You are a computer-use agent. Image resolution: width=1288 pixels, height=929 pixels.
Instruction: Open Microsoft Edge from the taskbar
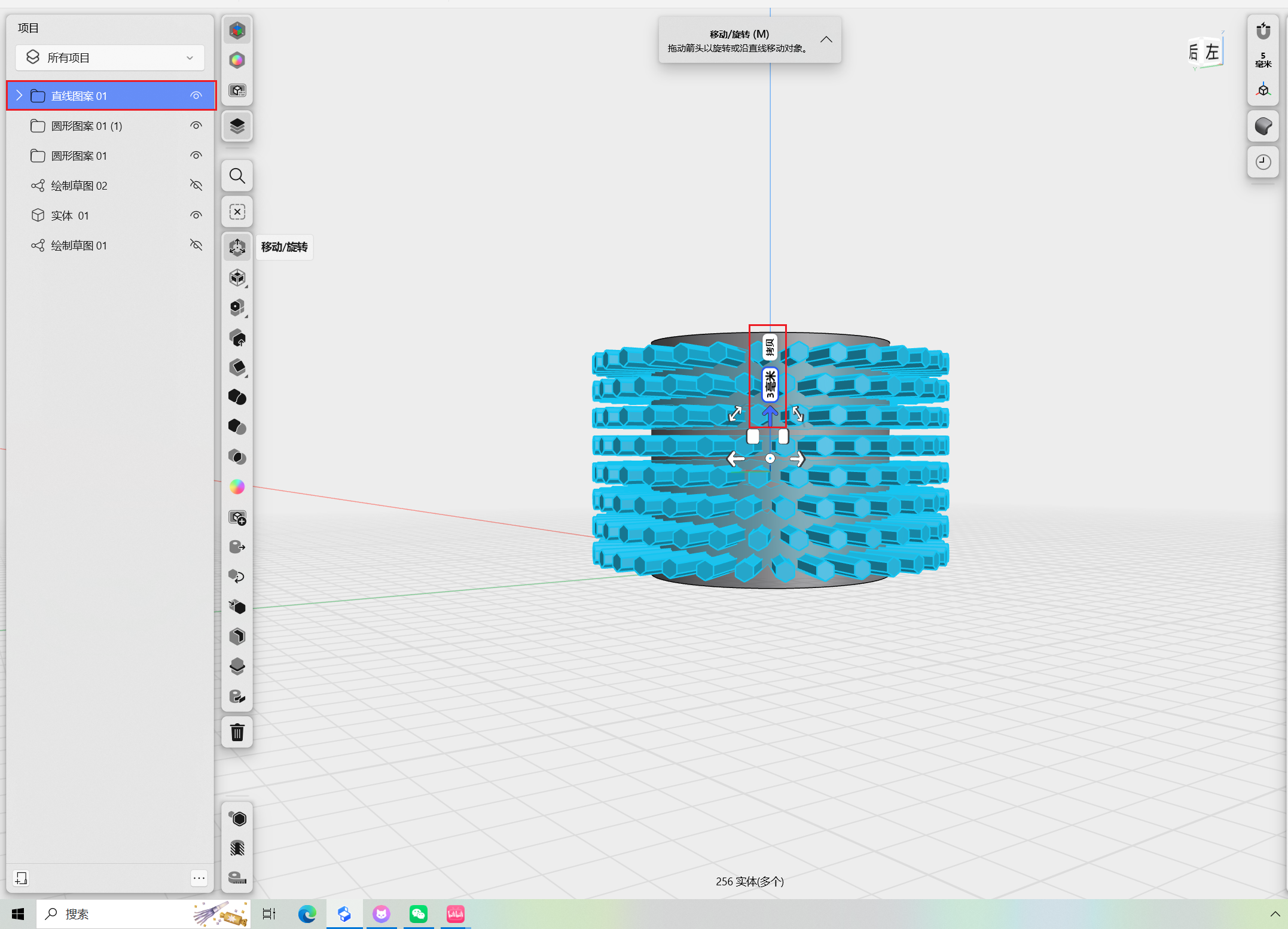[307, 914]
